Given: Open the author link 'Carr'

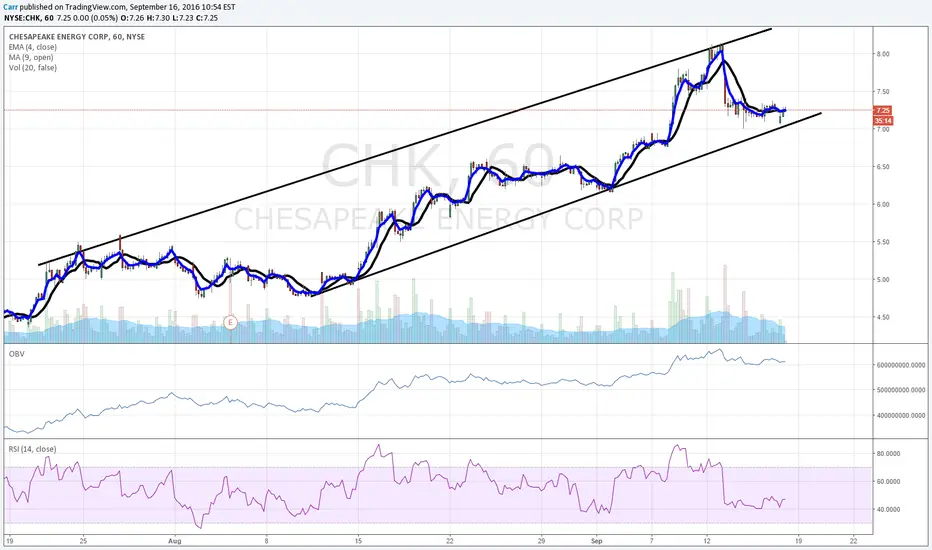Looking at the screenshot, I should (10, 7).
